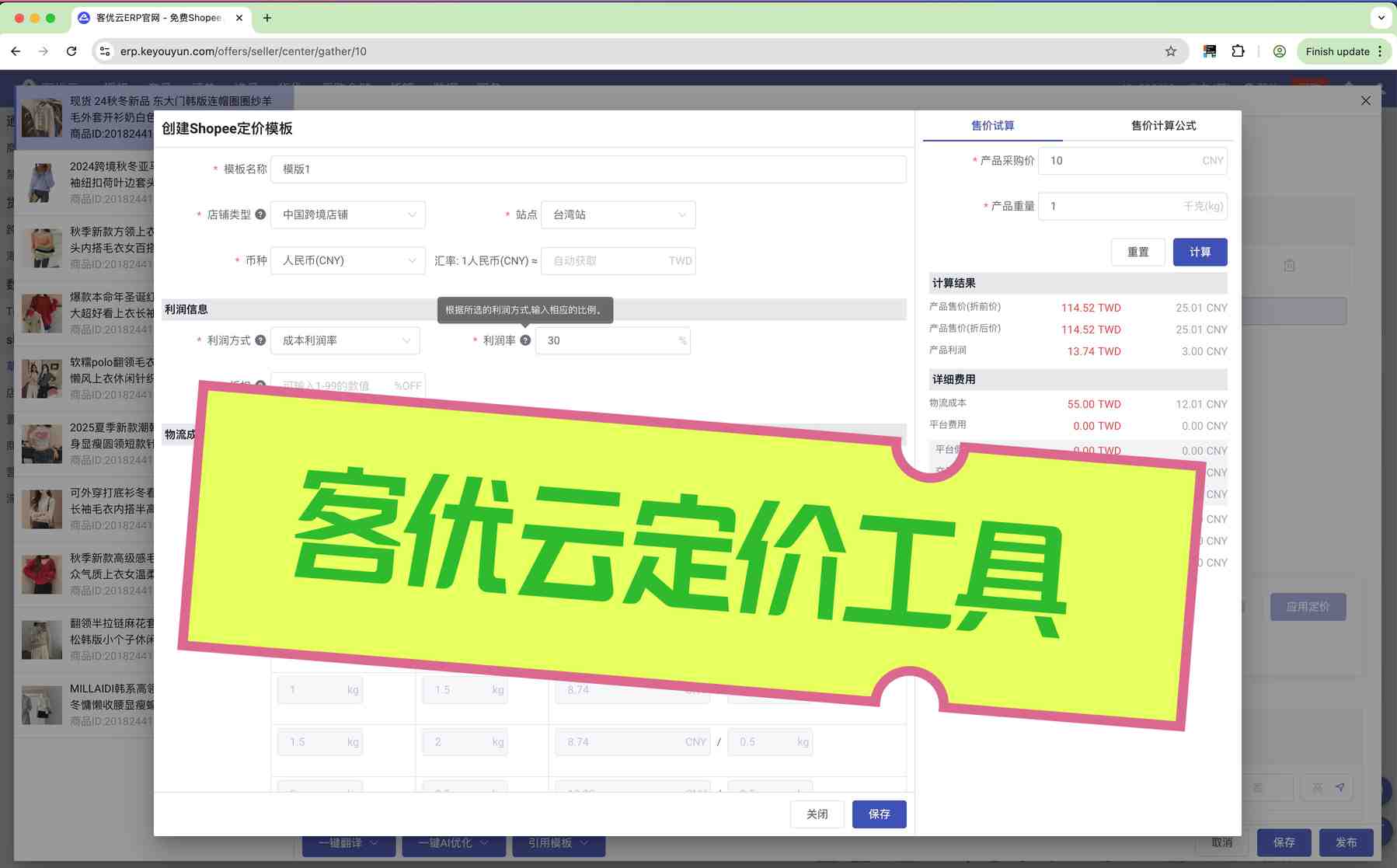Open the 店铺类型 dropdown showing 中国跨境店铺
Image resolution: width=1397 pixels, height=868 pixels.
tap(347, 215)
